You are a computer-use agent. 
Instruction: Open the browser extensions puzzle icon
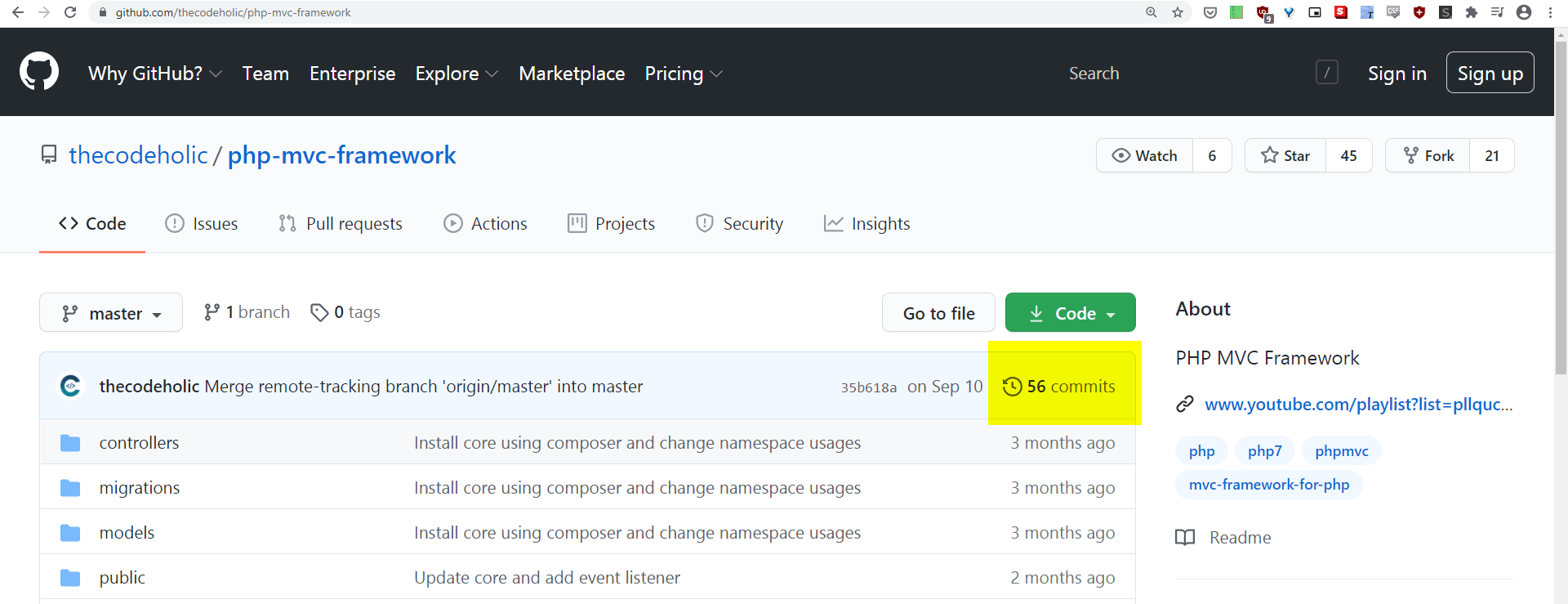[x=1472, y=12]
